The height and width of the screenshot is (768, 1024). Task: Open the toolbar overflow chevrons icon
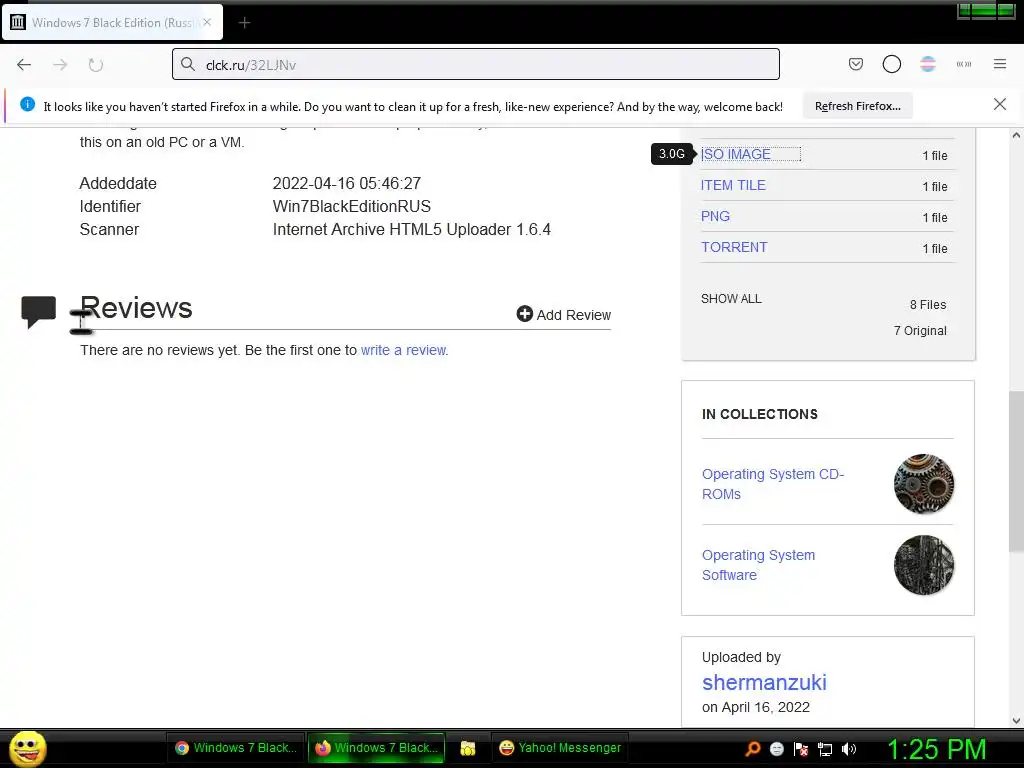(964, 64)
